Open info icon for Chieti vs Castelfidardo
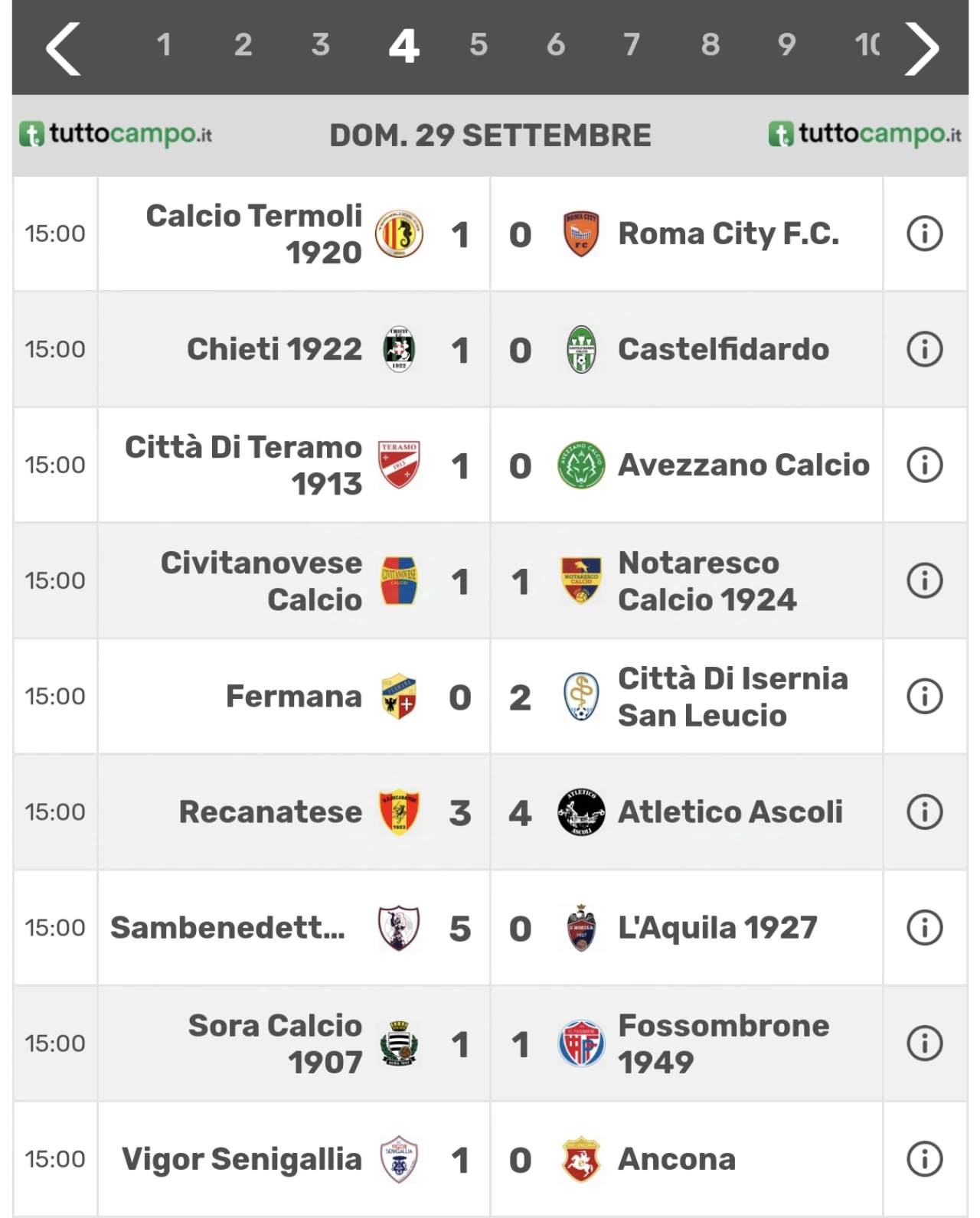980x1218 pixels. coord(924,349)
